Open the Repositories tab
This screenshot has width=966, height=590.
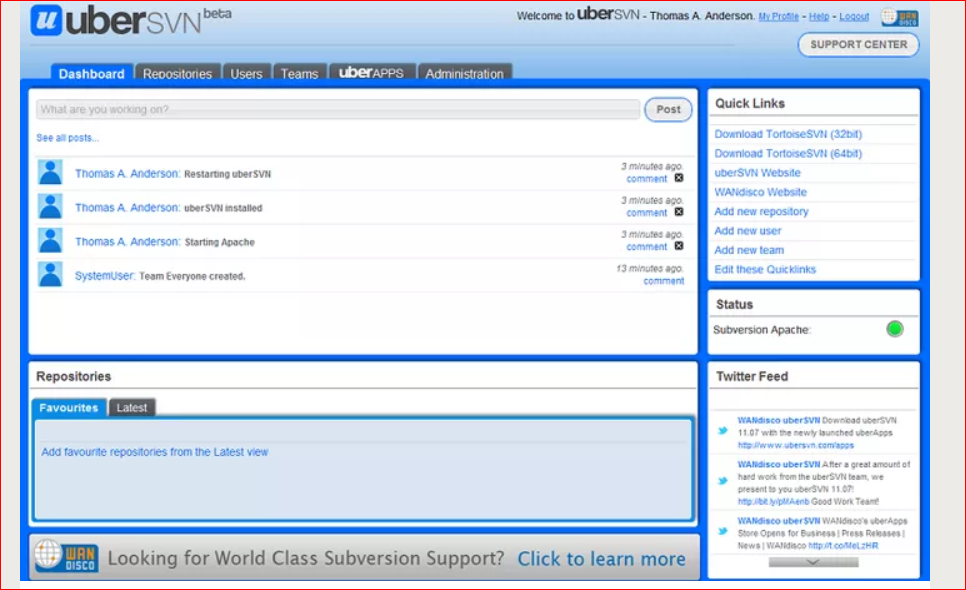[177, 73]
